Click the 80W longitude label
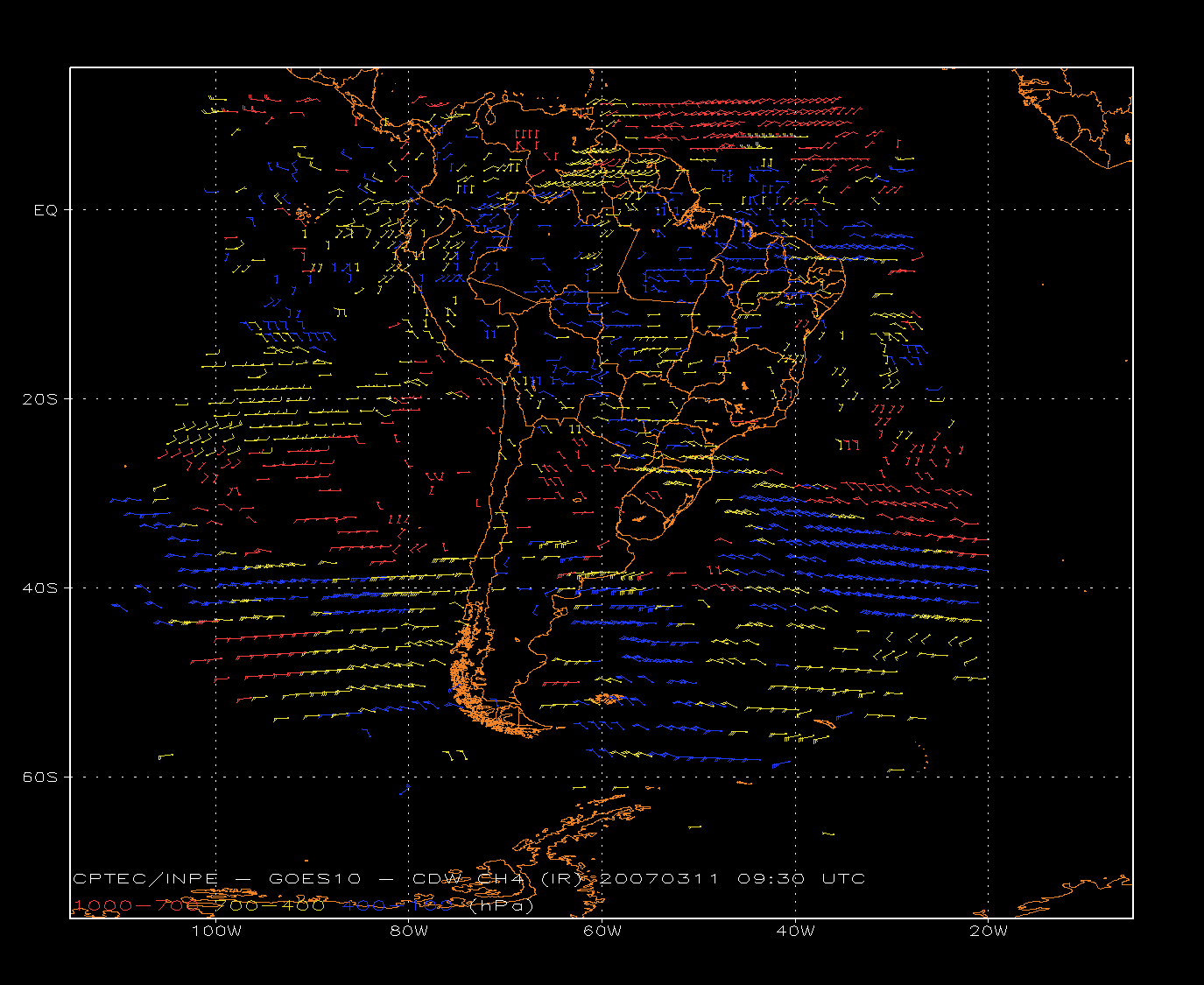This screenshot has height=985, width=1204. point(410,931)
